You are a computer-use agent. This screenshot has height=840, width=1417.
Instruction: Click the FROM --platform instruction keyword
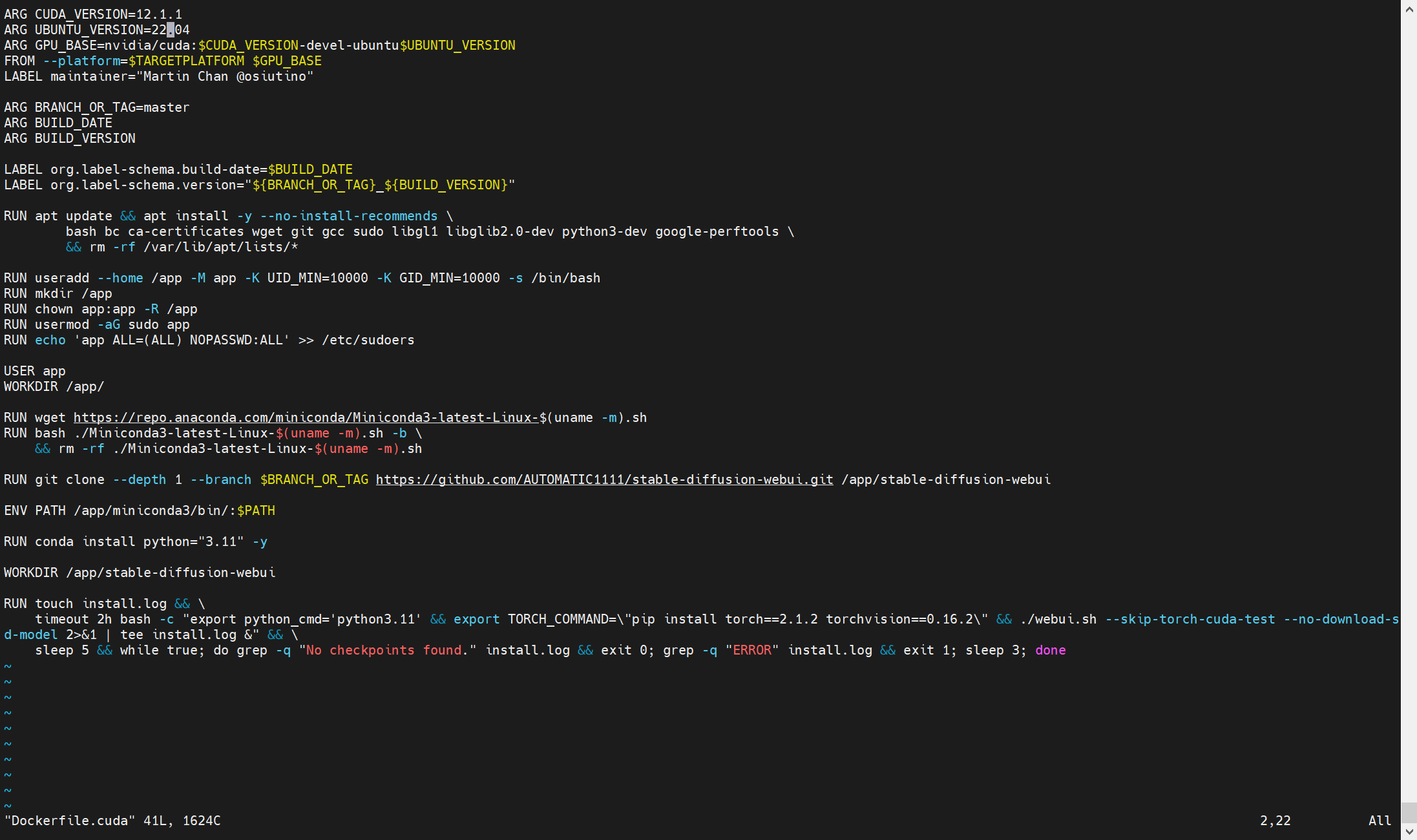(x=19, y=61)
